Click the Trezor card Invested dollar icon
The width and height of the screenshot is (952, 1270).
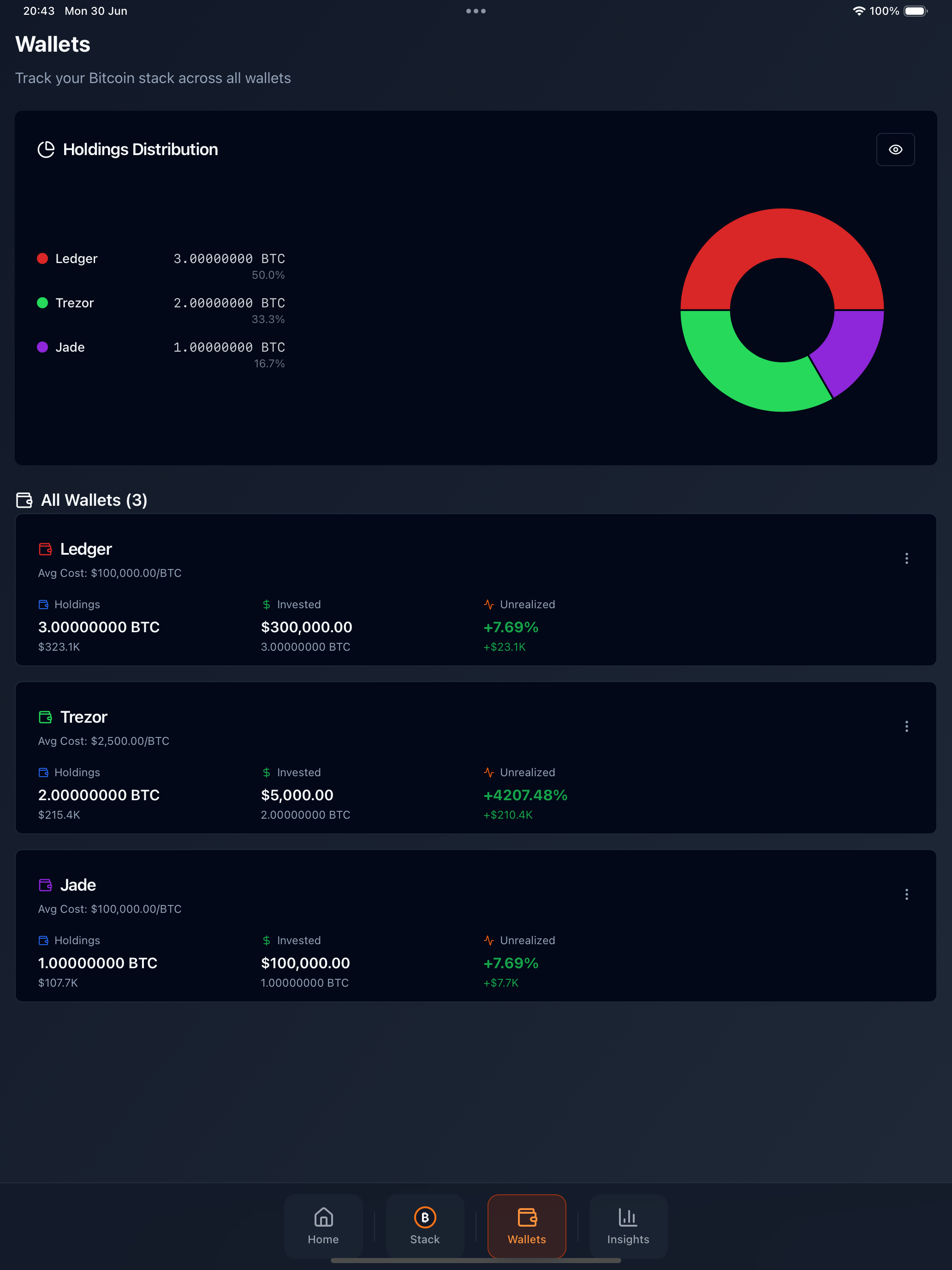(x=266, y=772)
